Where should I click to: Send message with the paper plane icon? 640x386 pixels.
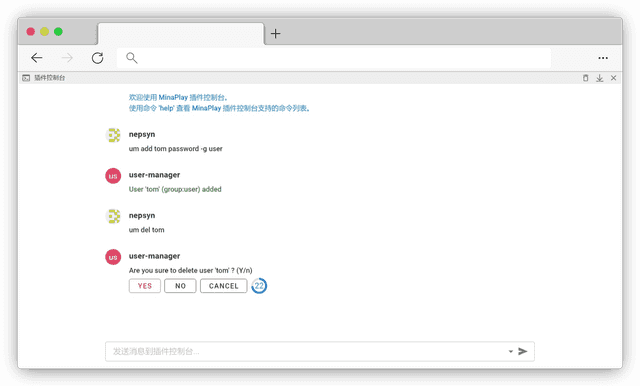point(522,351)
